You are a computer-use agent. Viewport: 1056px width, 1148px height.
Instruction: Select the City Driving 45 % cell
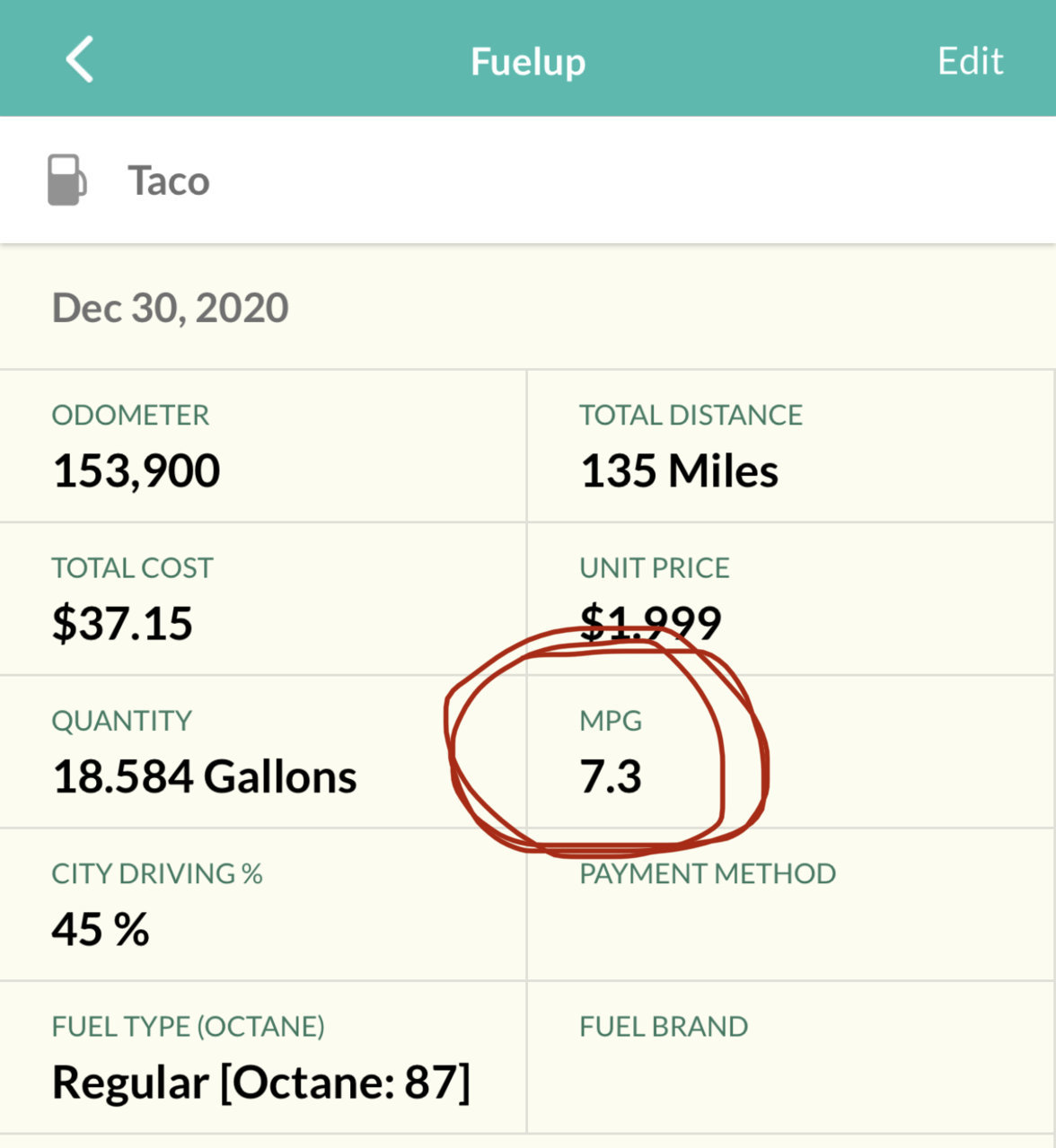(x=263, y=904)
